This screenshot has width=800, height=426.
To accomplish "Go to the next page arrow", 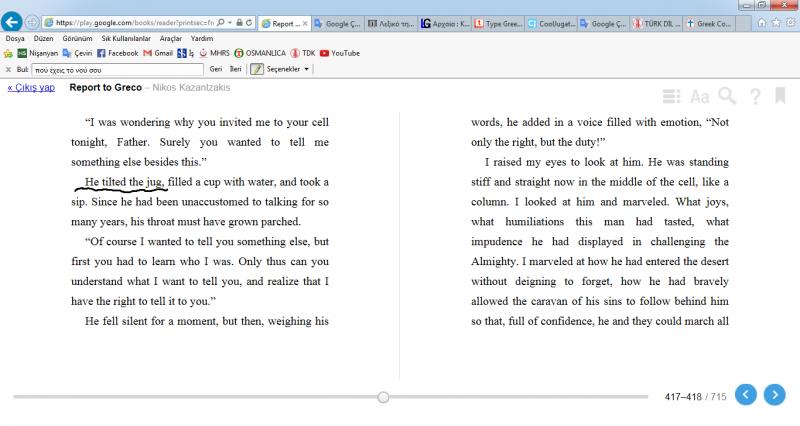I will point(774,395).
